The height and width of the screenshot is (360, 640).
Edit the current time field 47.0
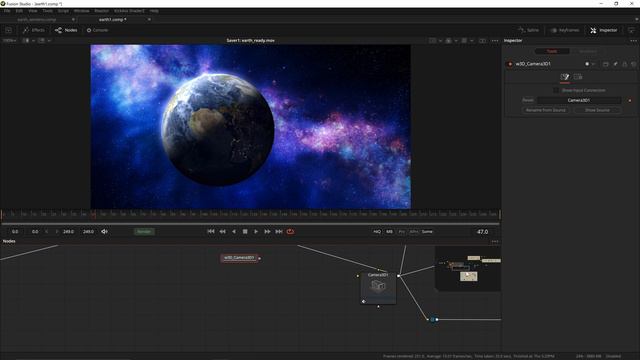click(x=482, y=231)
